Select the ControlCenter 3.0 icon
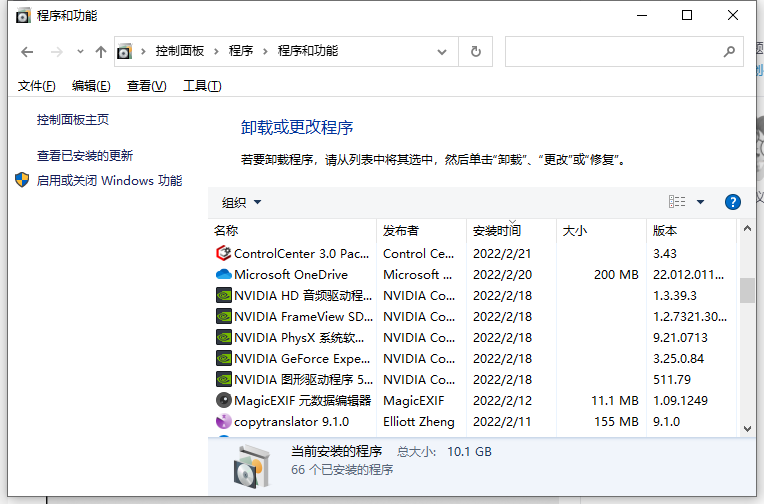This screenshot has width=764, height=504. pos(223,253)
